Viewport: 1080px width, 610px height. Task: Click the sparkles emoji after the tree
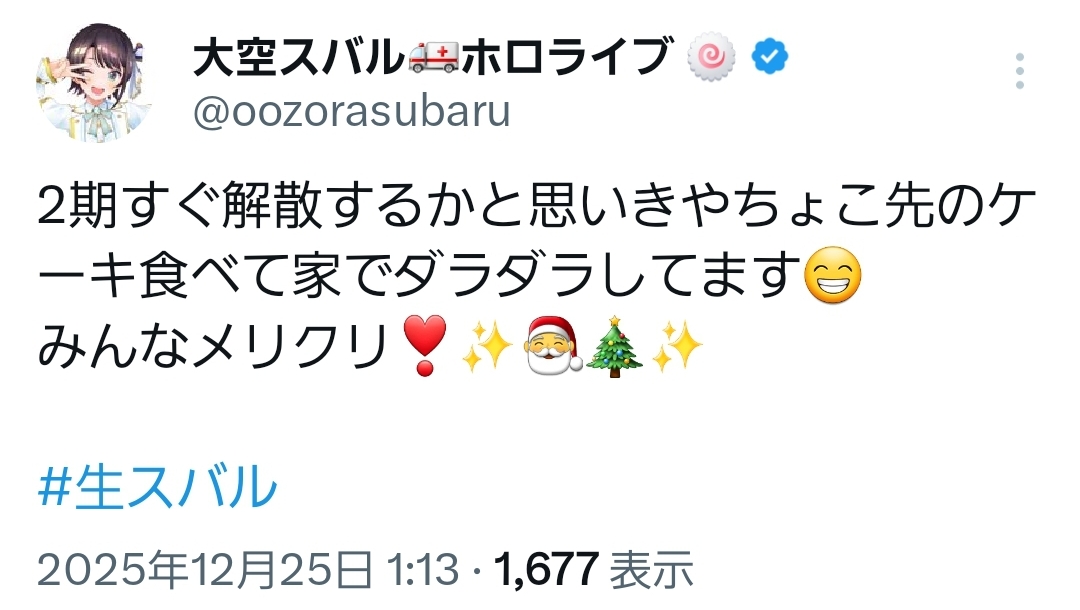pyautogui.click(x=677, y=346)
